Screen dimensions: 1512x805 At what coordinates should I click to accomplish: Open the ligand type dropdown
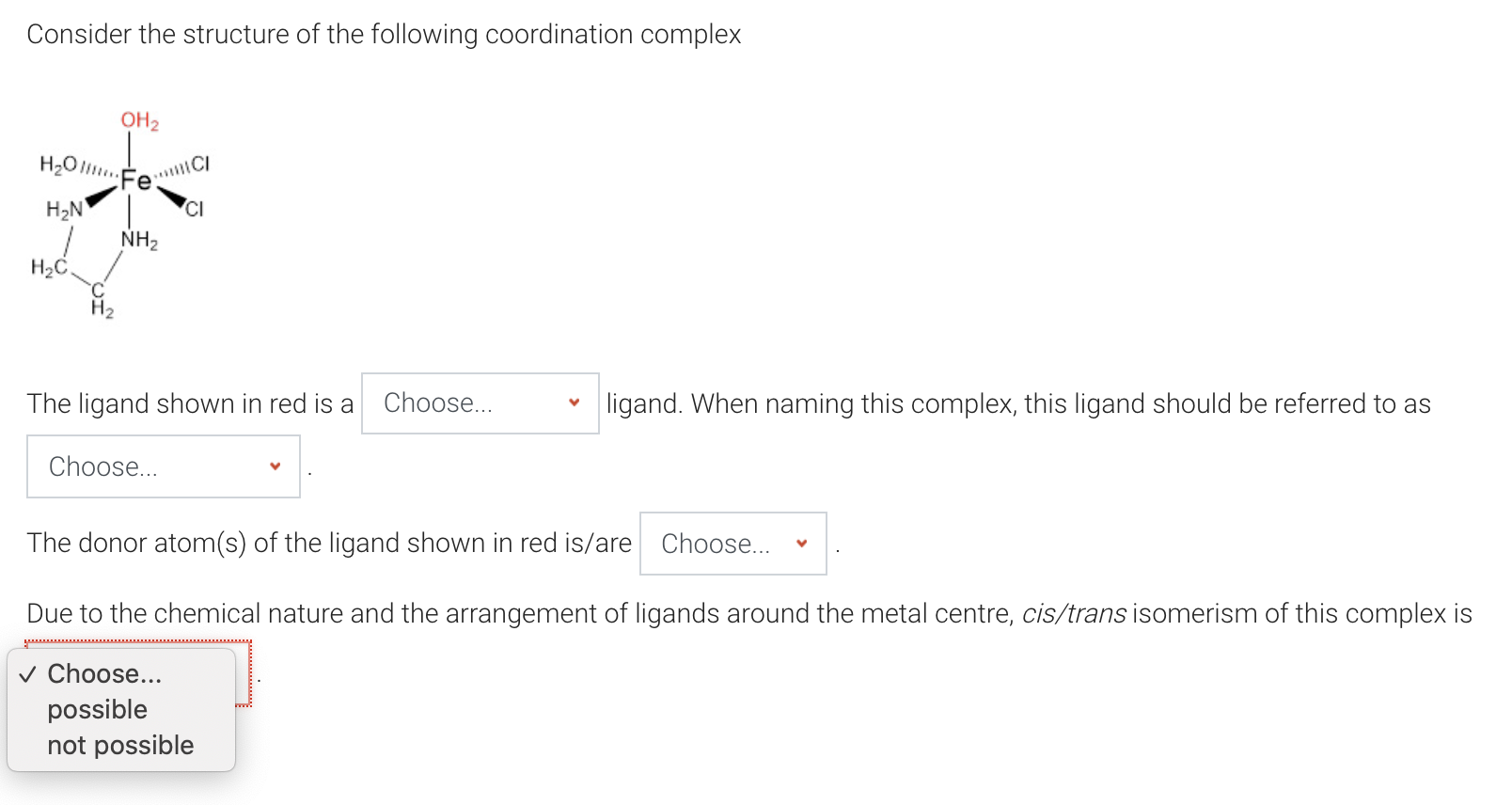pos(480,403)
